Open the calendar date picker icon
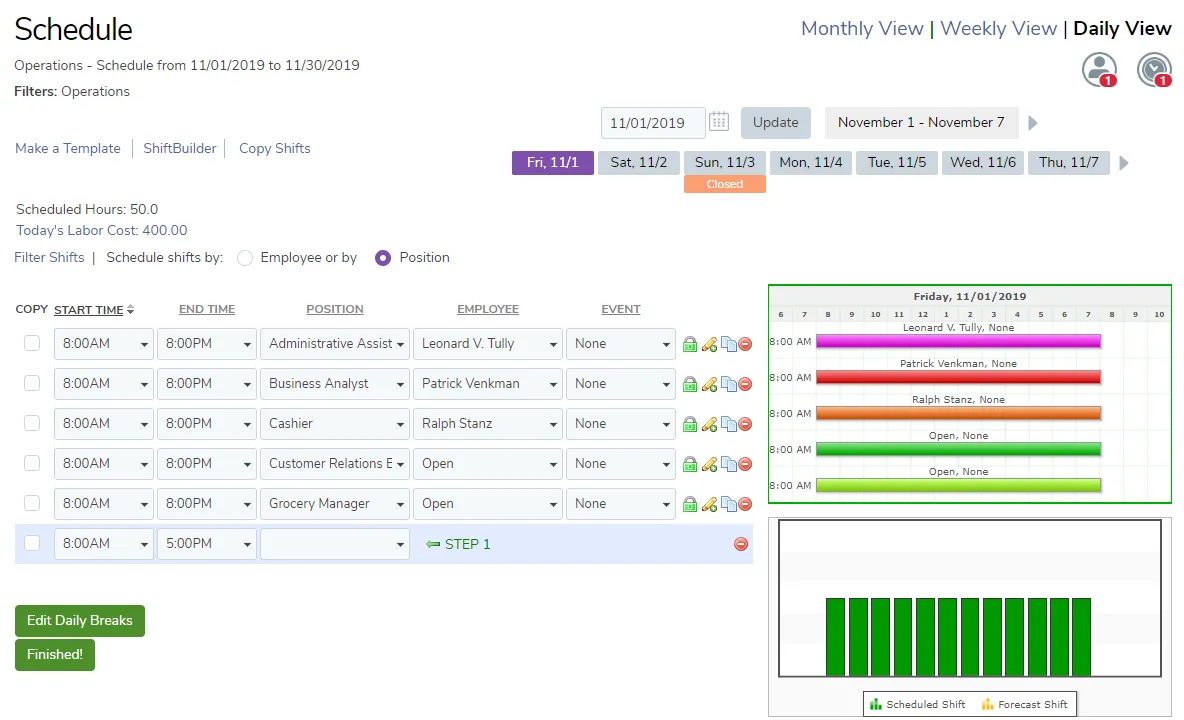1184x720 pixels. pos(719,122)
